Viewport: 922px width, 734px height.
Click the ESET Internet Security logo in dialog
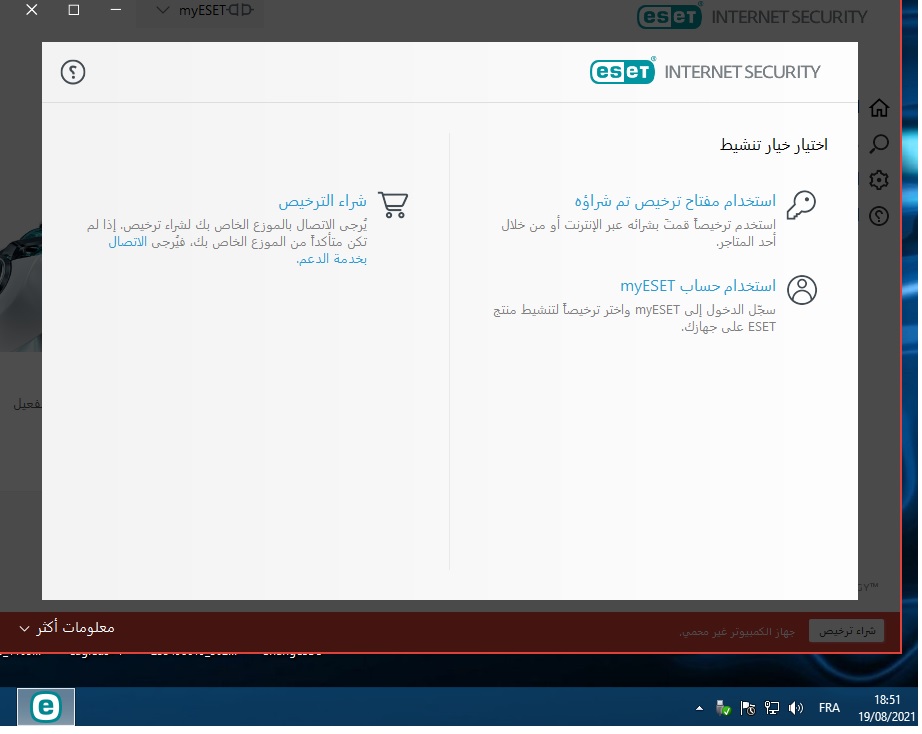pos(705,72)
